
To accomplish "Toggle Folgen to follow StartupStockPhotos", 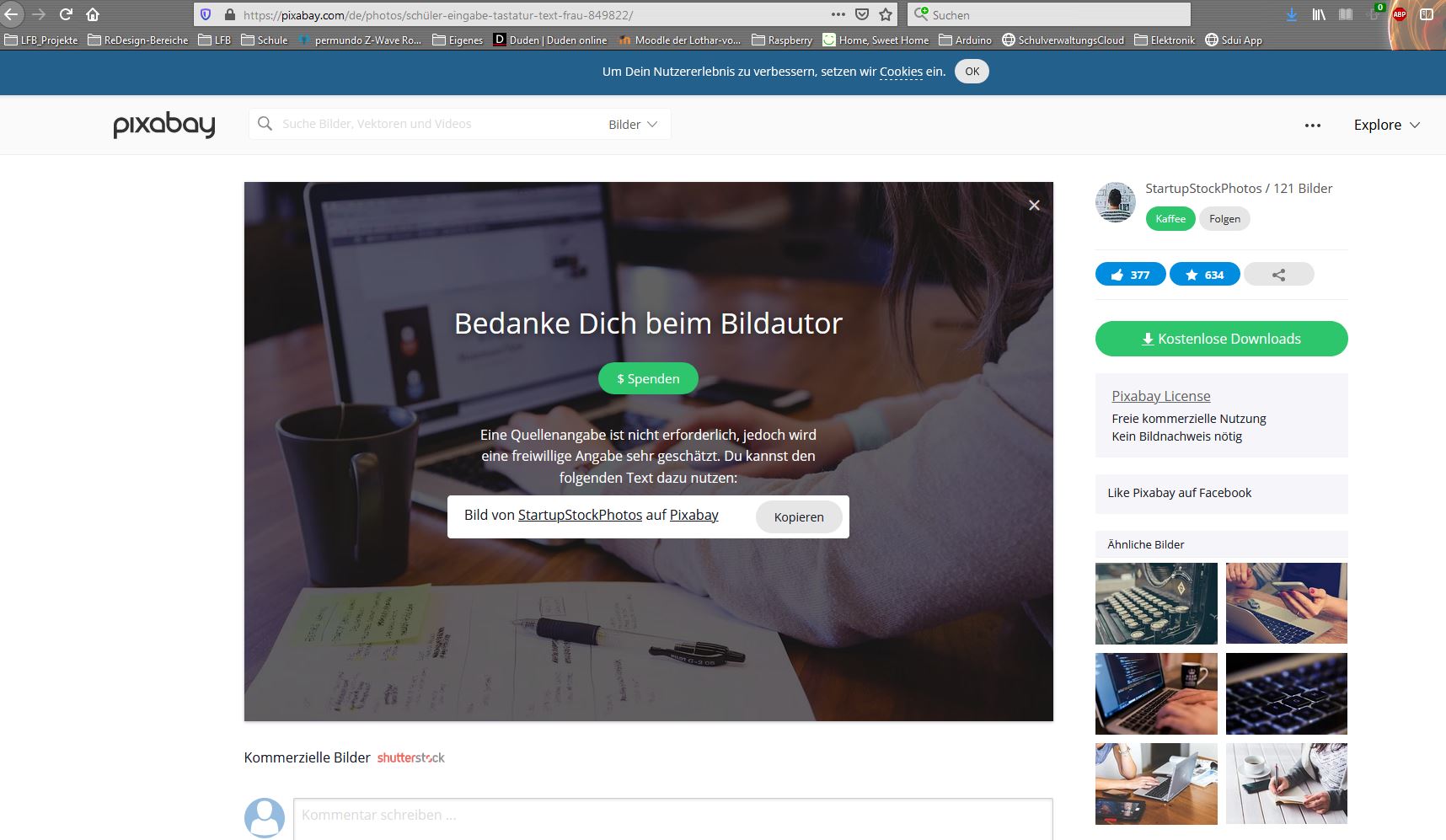I will [x=1224, y=219].
